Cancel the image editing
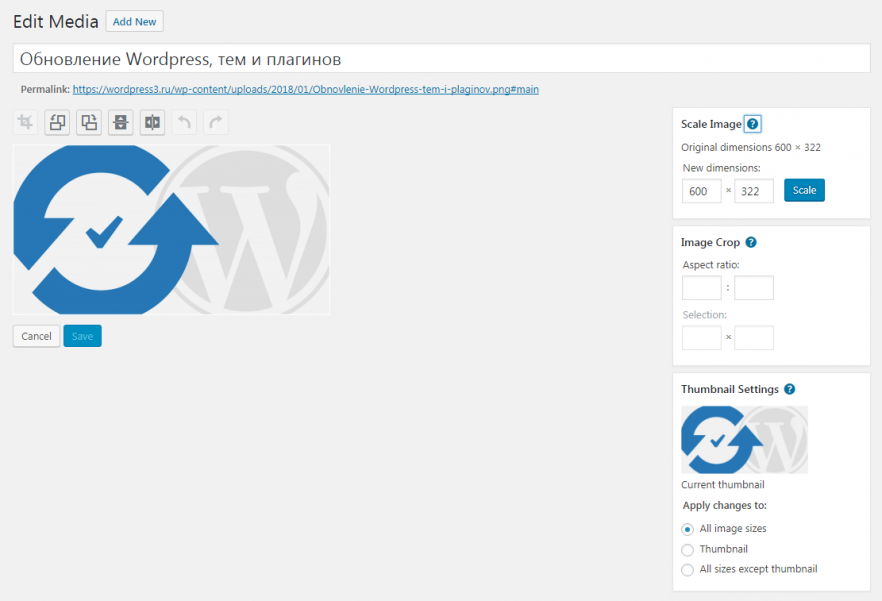 tap(36, 336)
